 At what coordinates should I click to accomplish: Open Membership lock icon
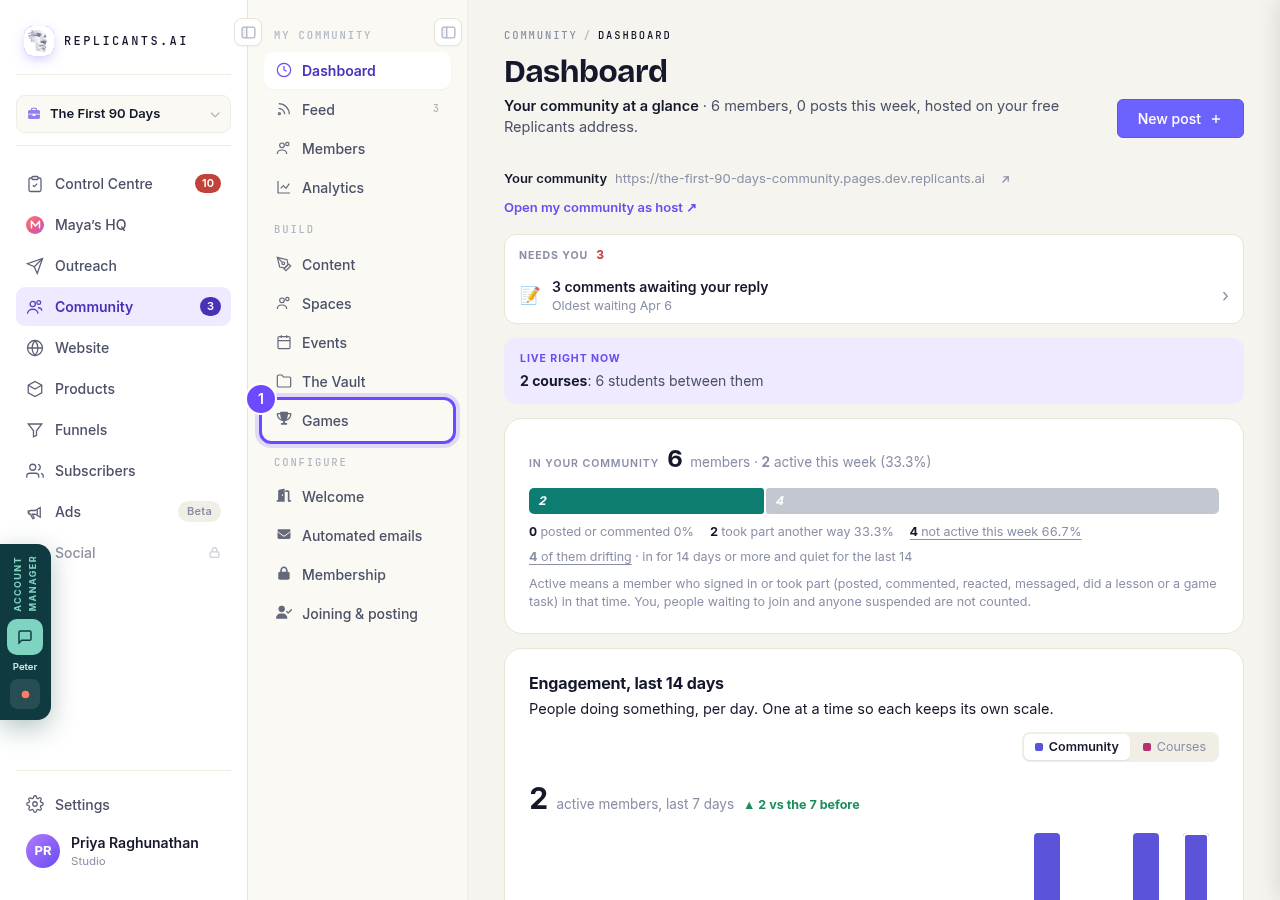[284, 574]
